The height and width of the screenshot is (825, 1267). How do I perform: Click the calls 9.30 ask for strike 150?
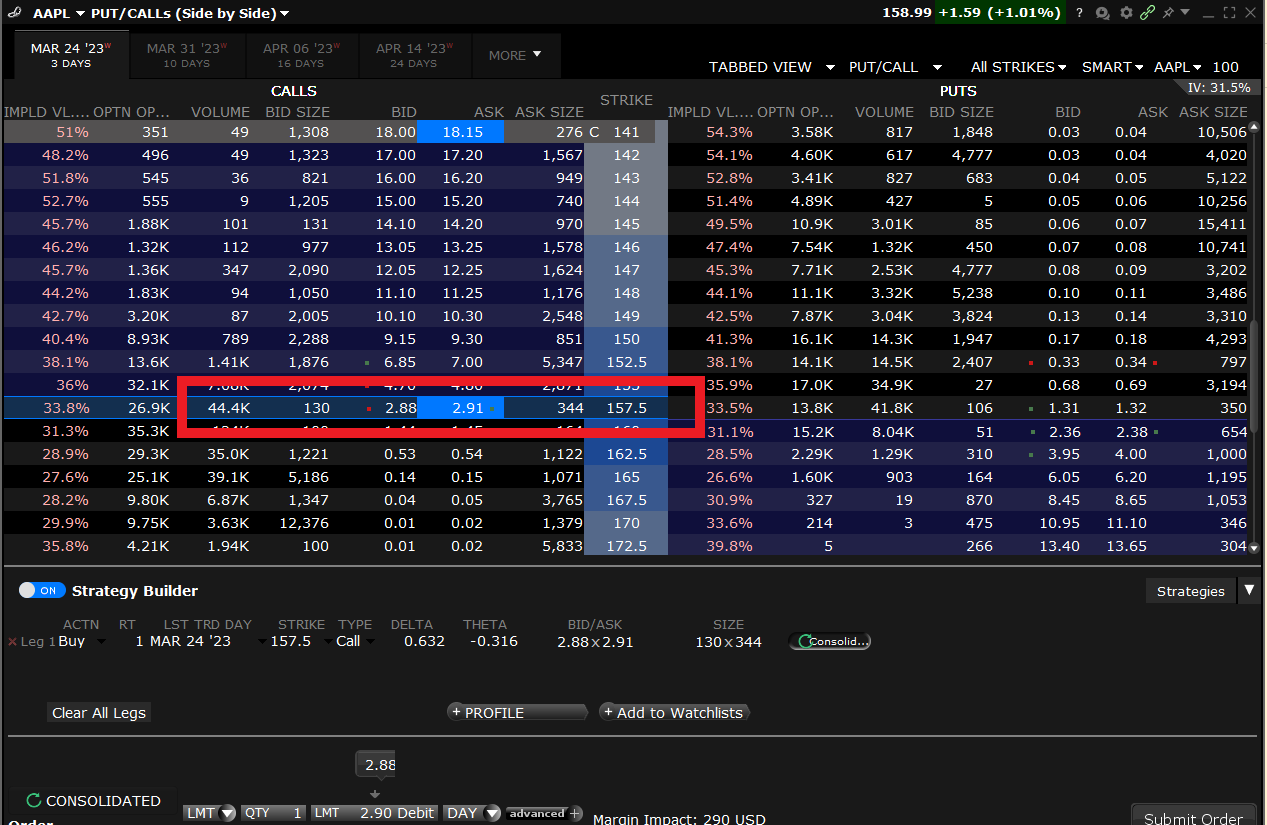coord(467,339)
